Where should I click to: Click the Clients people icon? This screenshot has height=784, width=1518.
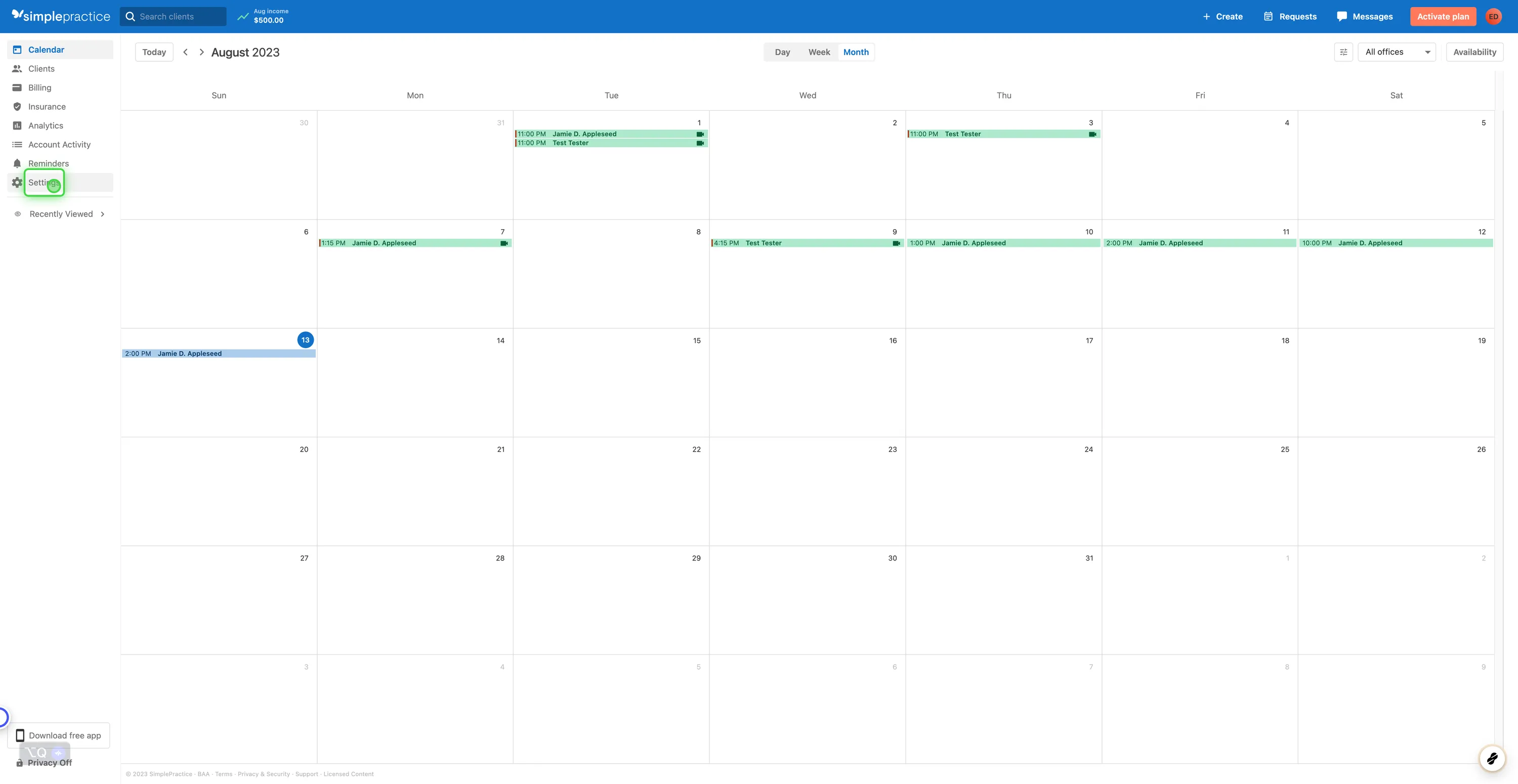[x=17, y=68]
